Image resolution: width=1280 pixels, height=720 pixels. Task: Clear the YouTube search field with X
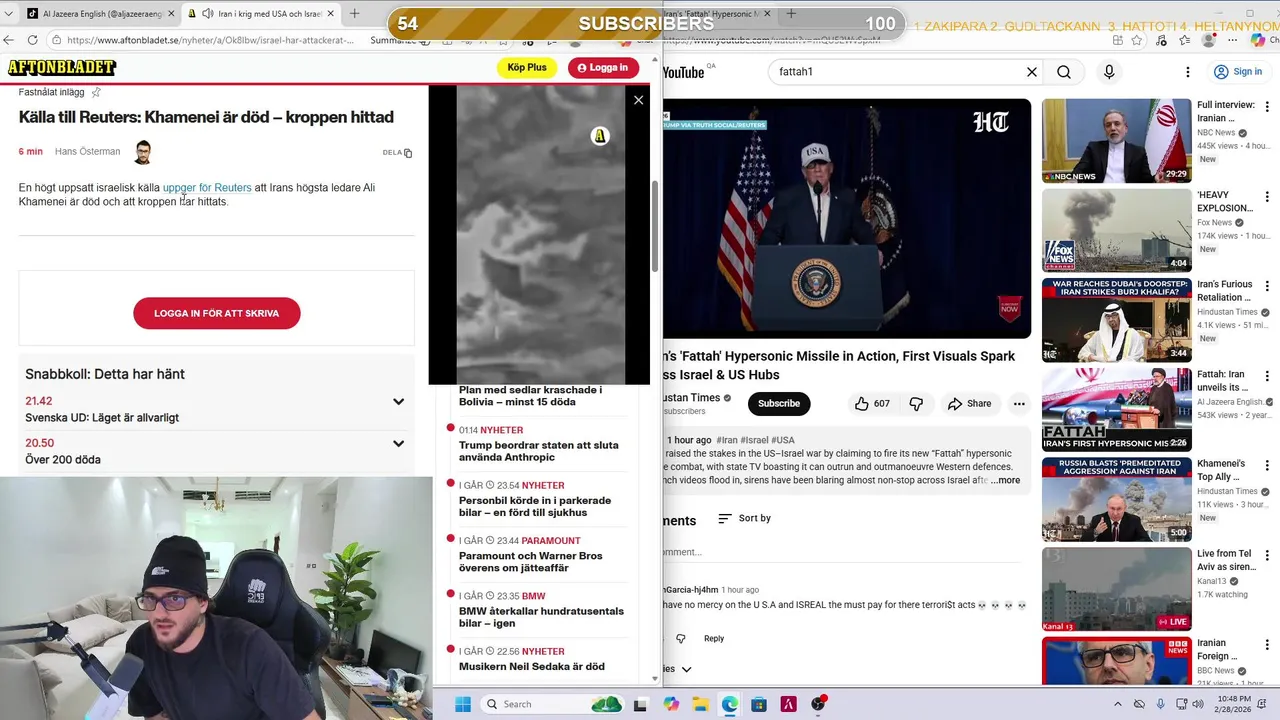coord(1032,72)
